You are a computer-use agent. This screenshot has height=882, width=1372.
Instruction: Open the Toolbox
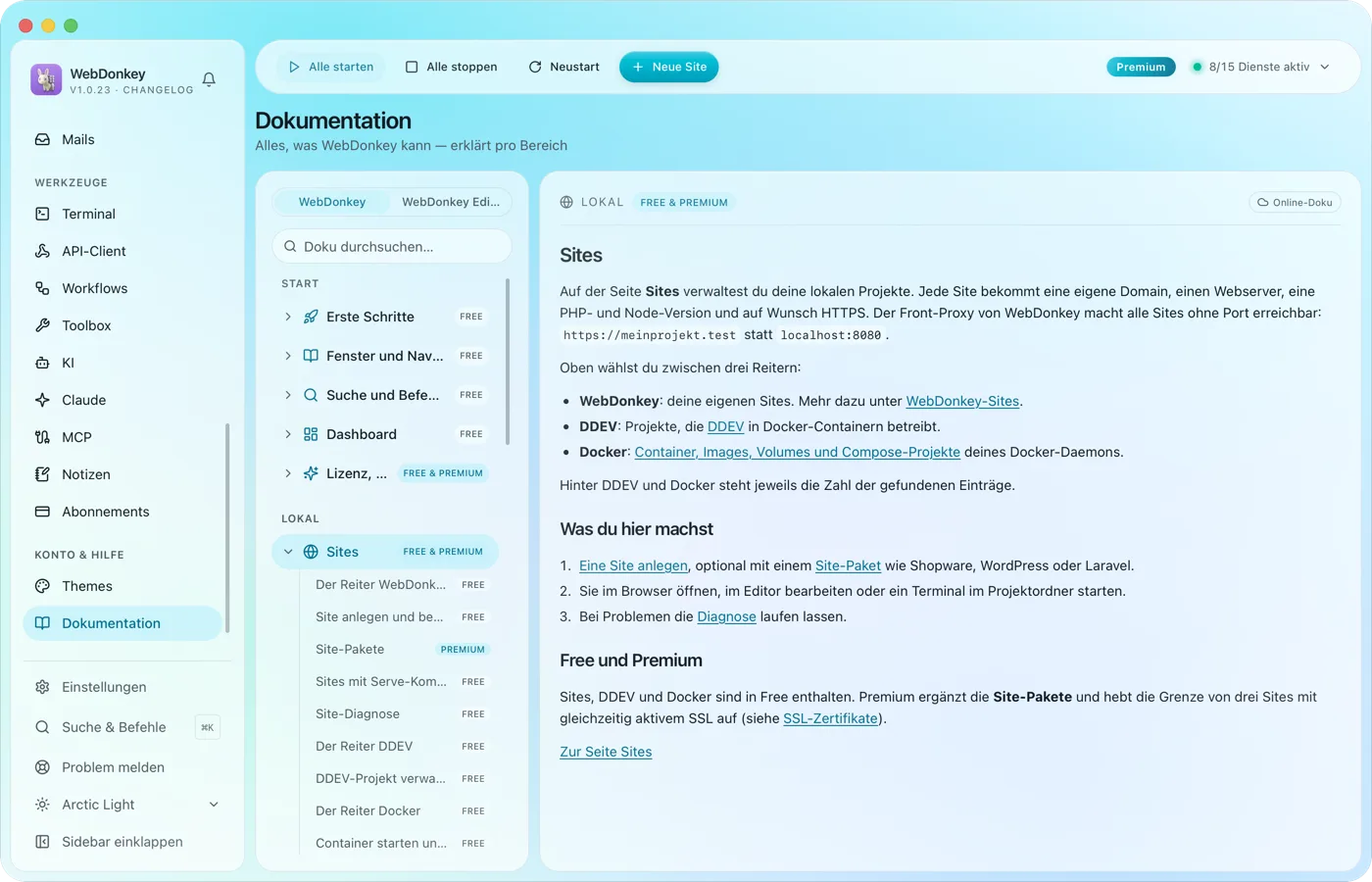tap(122, 325)
